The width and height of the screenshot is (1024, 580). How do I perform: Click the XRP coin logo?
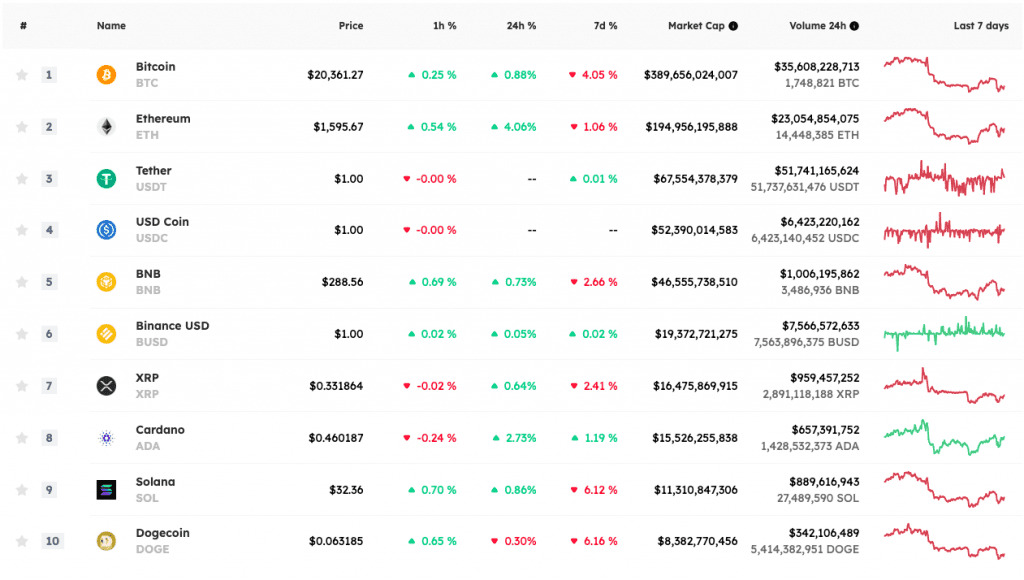[106, 386]
